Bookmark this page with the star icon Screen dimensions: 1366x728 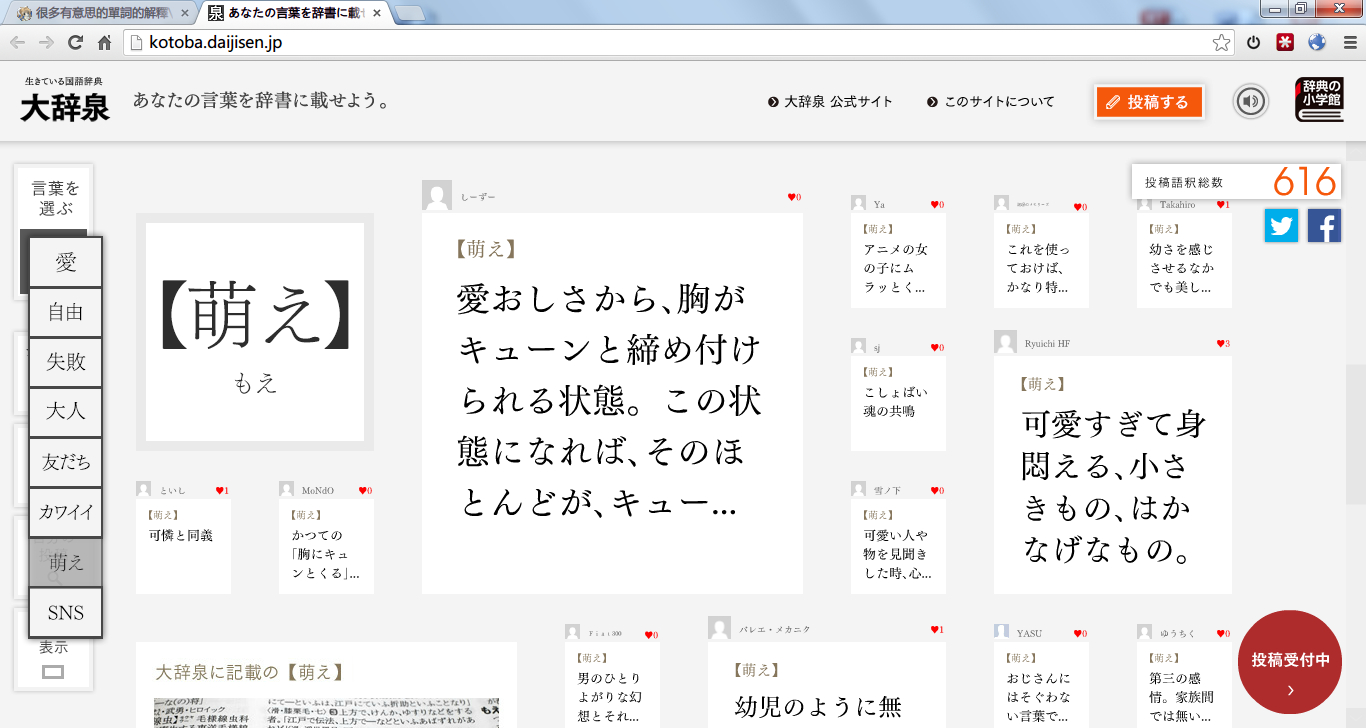[1221, 43]
